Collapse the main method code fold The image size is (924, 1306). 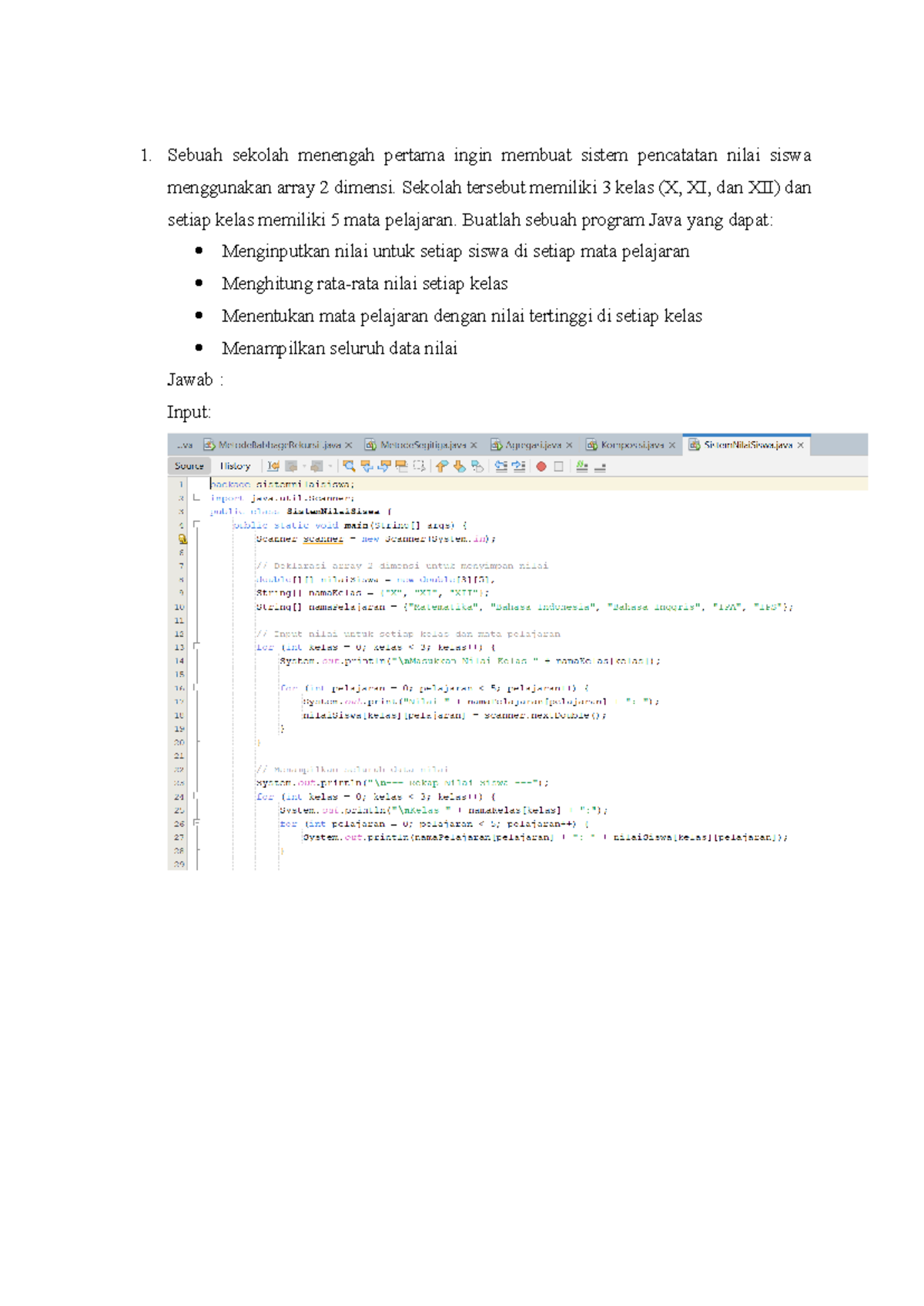pyautogui.click(x=196, y=524)
